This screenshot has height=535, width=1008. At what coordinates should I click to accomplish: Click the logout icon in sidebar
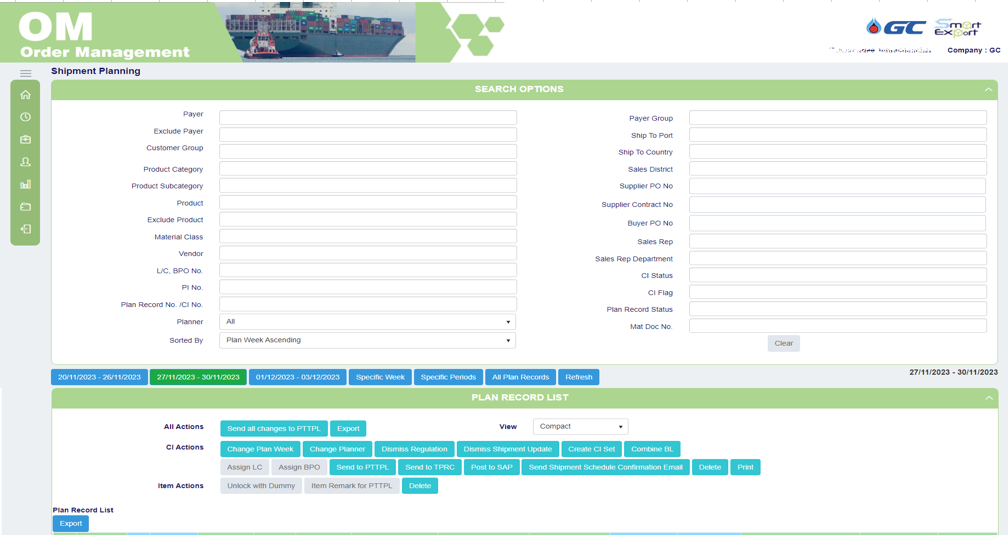[26, 229]
